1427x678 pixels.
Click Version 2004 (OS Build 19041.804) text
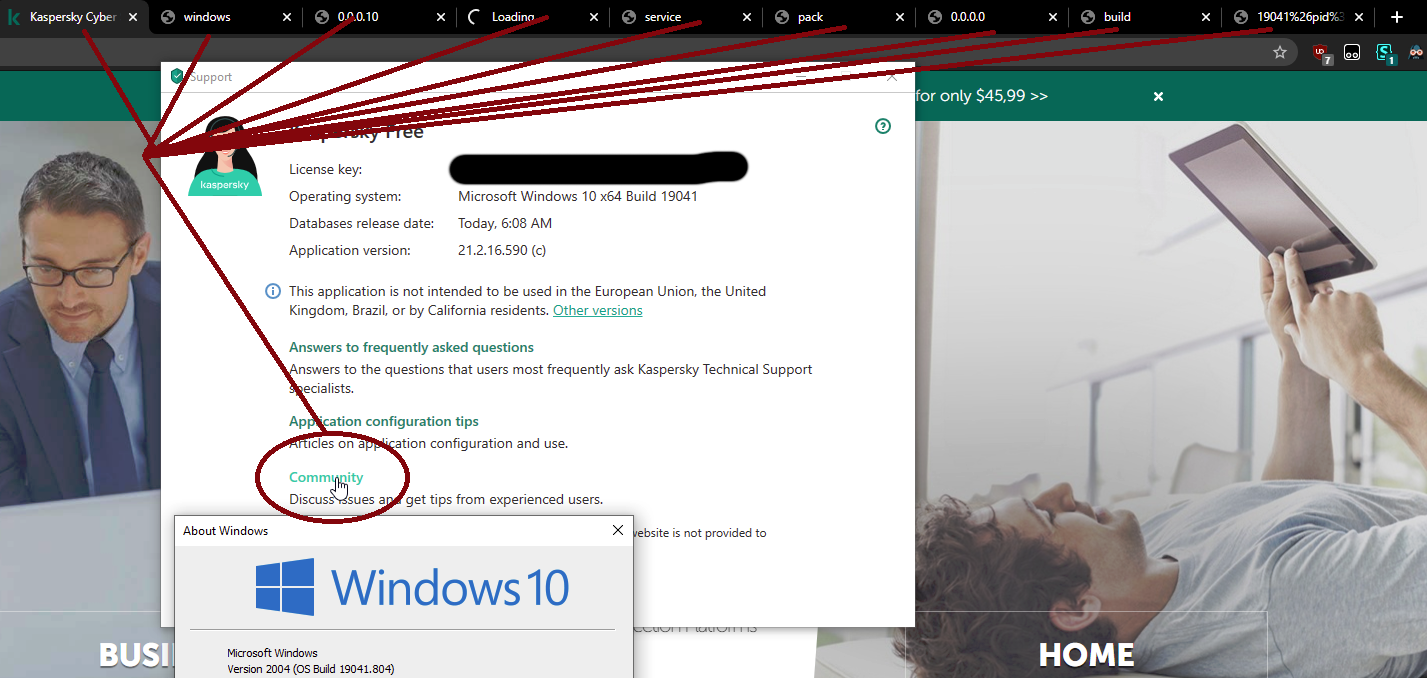(x=311, y=669)
